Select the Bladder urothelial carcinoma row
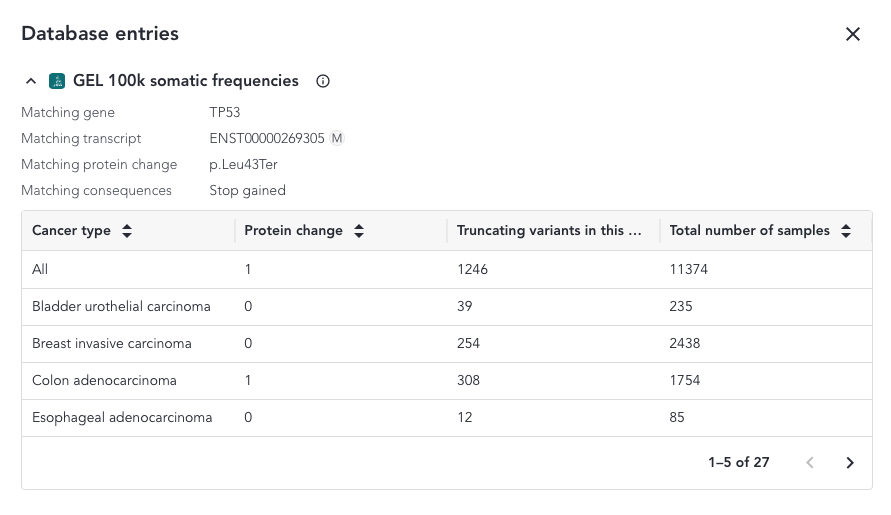Screen dimensions: 891x515 121,307
